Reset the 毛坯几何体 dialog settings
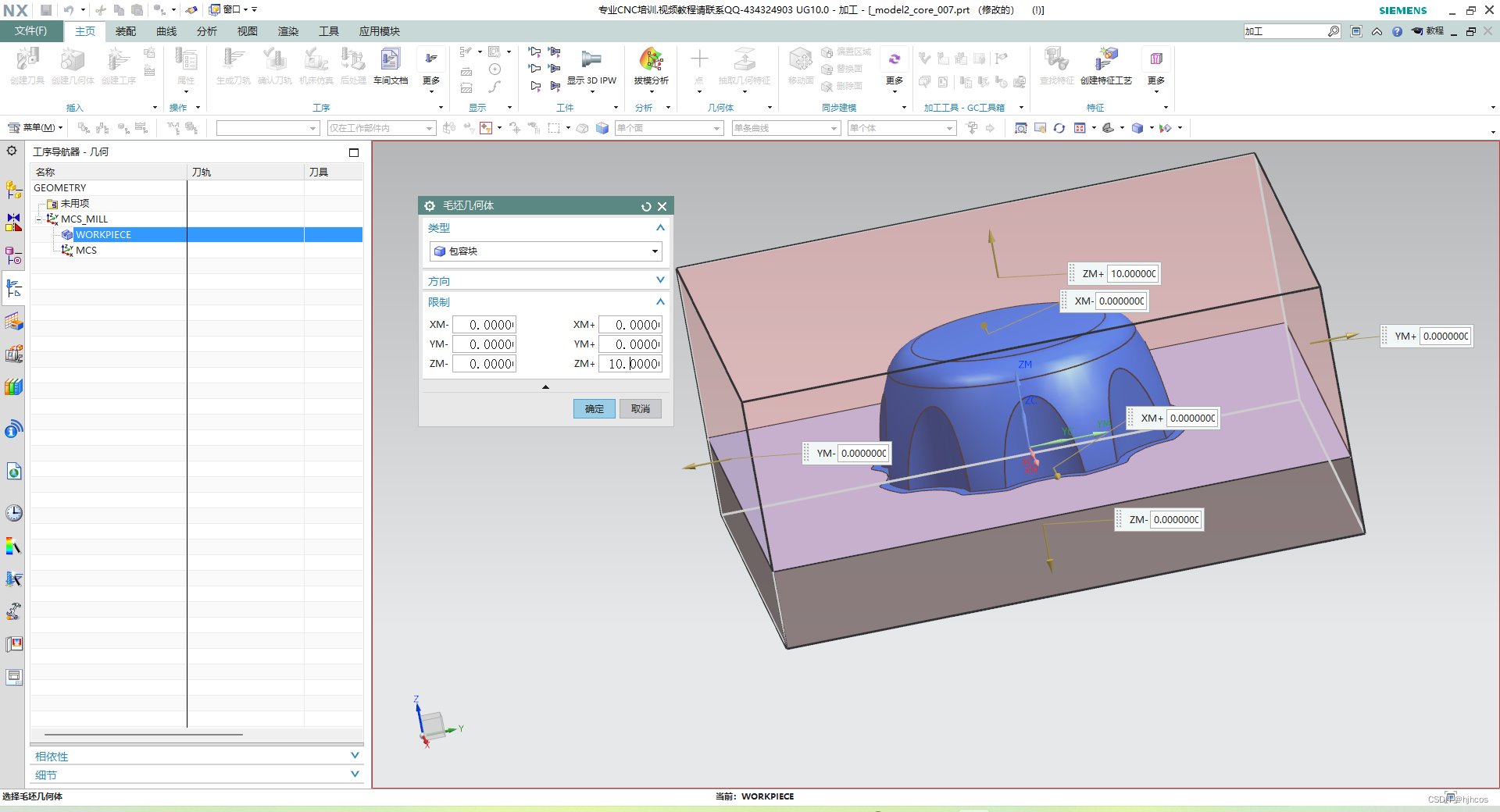1500x812 pixels. 646,207
